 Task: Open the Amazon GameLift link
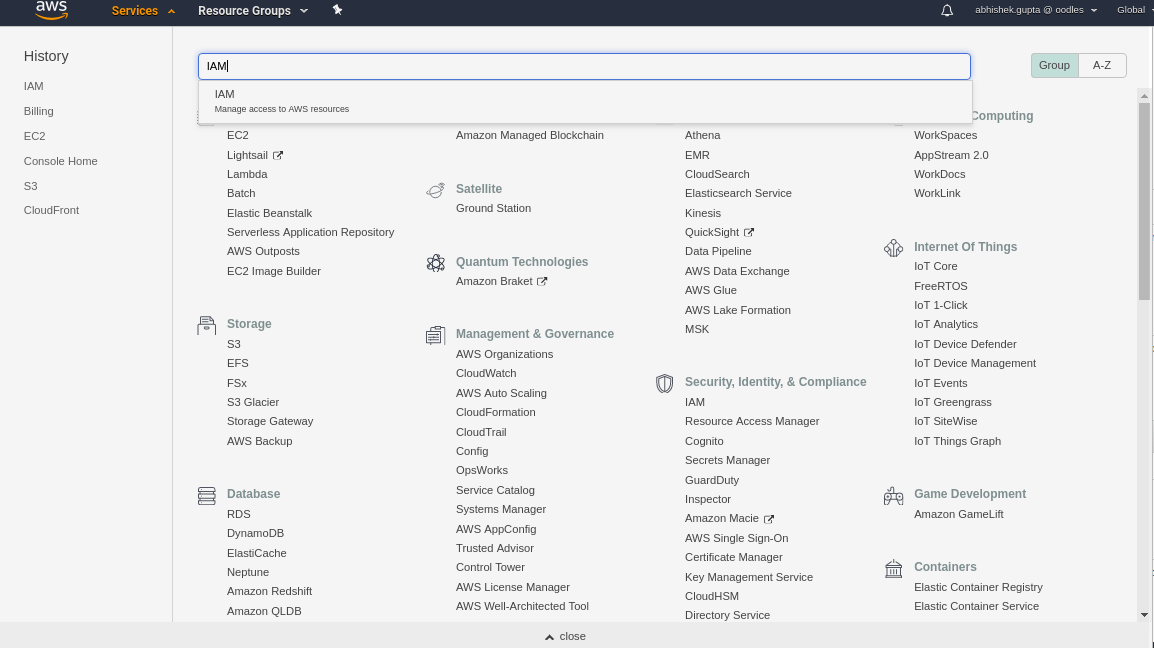pyautogui.click(x=958, y=514)
